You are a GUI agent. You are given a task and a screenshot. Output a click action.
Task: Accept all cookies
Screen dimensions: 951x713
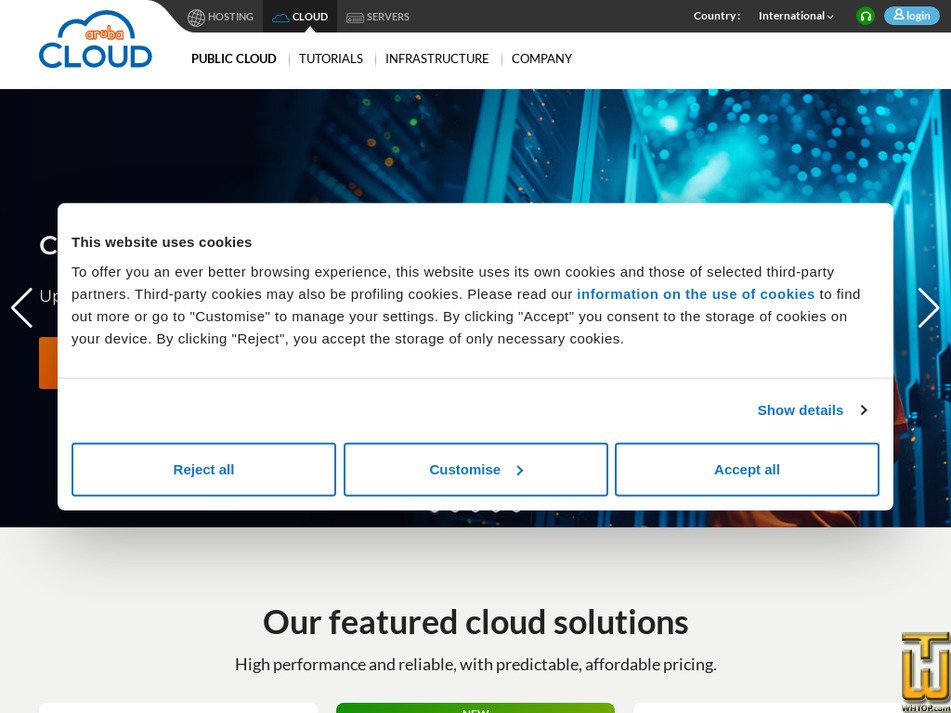[x=746, y=469]
